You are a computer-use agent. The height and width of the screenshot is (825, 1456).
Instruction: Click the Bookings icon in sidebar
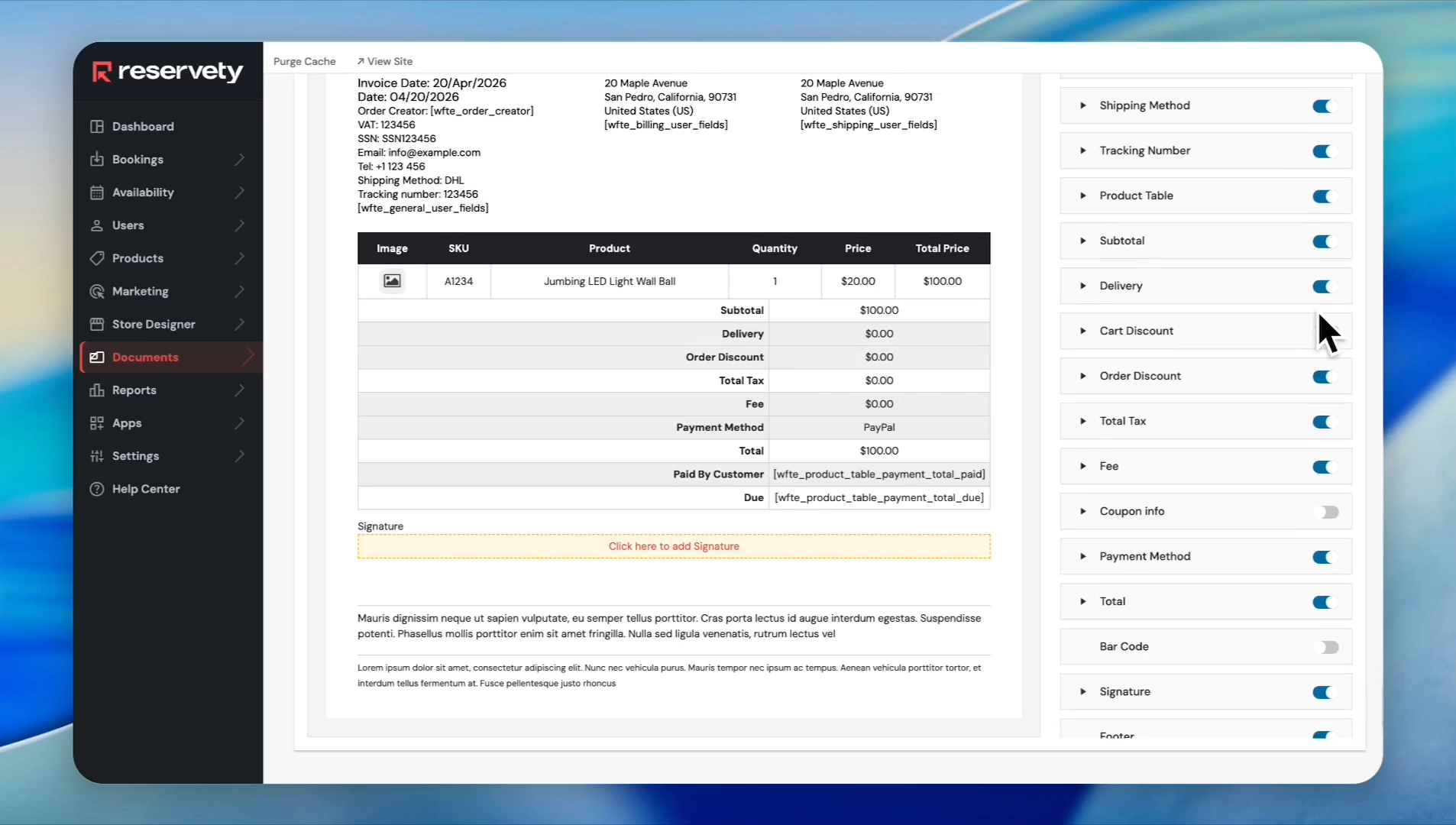97,159
